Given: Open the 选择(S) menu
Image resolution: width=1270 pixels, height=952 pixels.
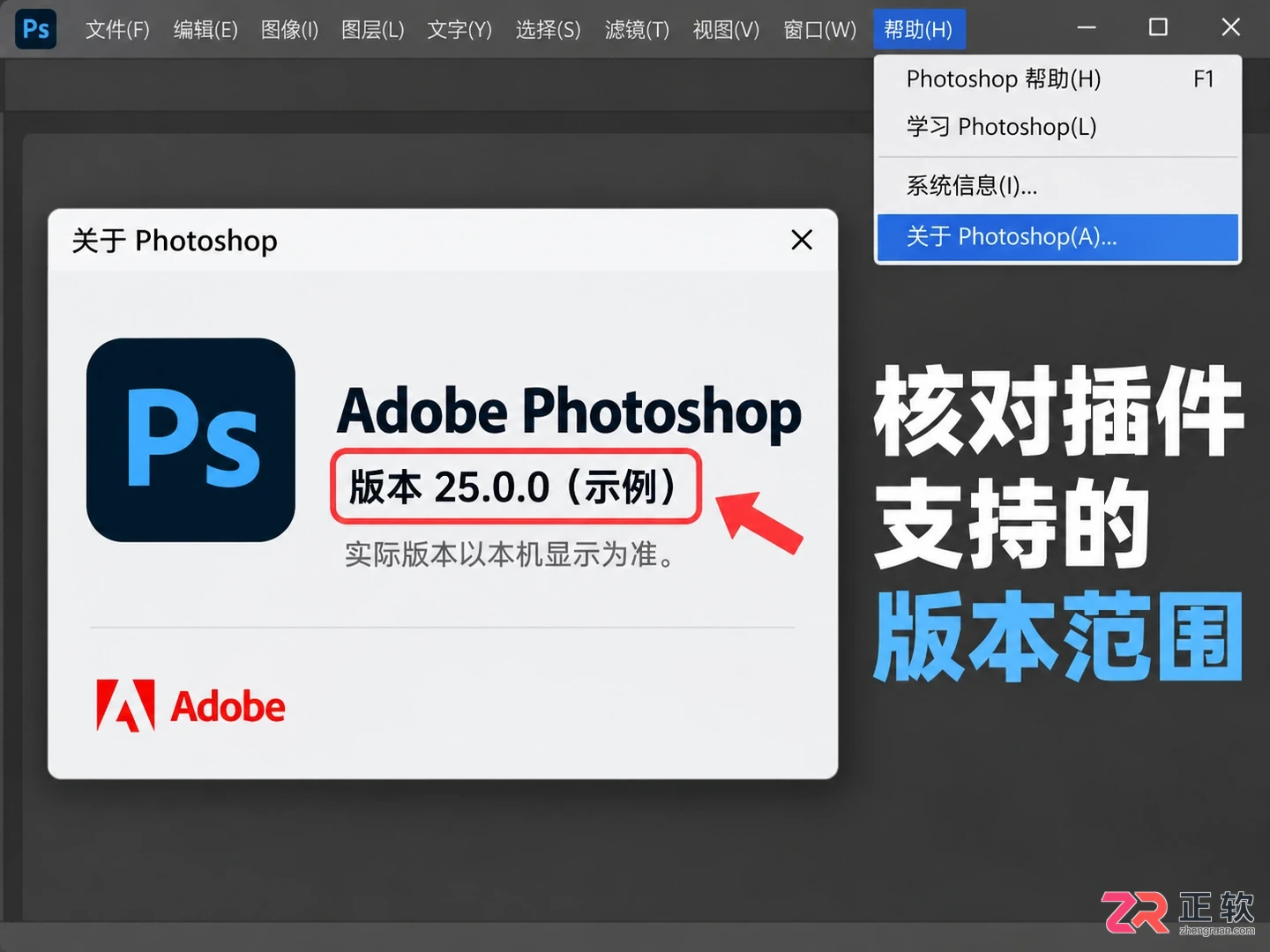Looking at the screenshot, I should pos(548,30).
